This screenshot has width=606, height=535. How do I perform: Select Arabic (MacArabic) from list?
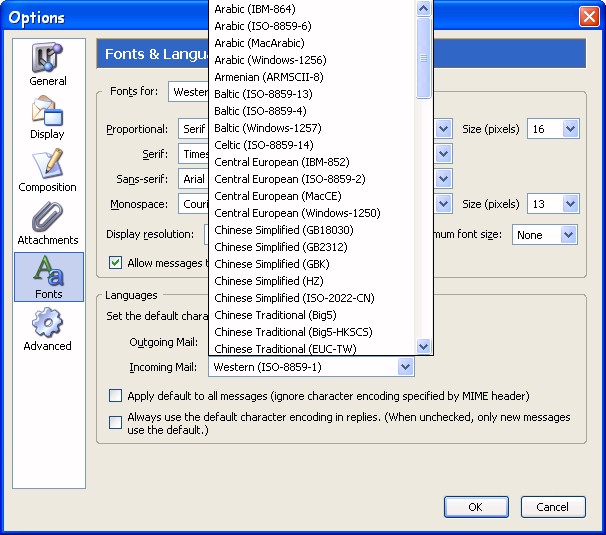(312, 43)
